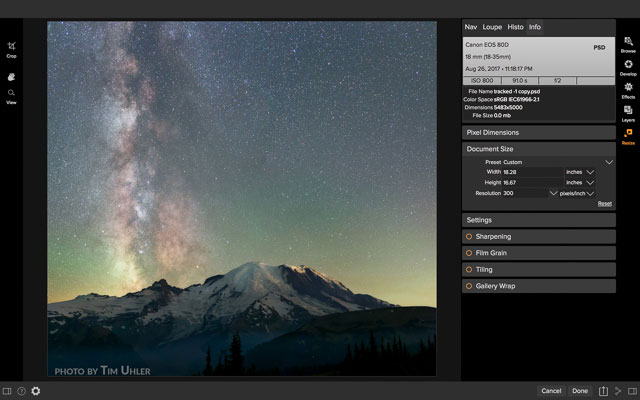Toggle right panel icon in bottom bar

click(633, 391)
